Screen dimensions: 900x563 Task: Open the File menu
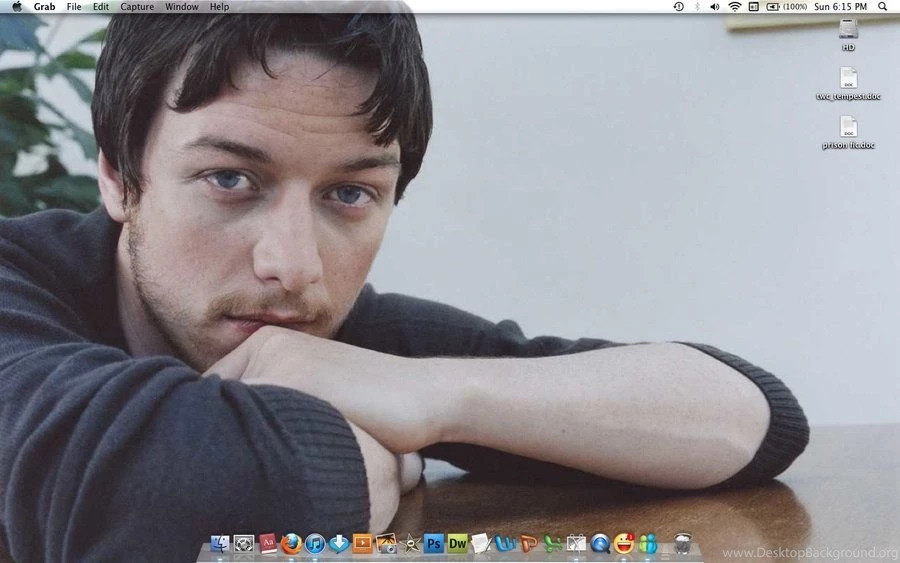coord(73,7)
